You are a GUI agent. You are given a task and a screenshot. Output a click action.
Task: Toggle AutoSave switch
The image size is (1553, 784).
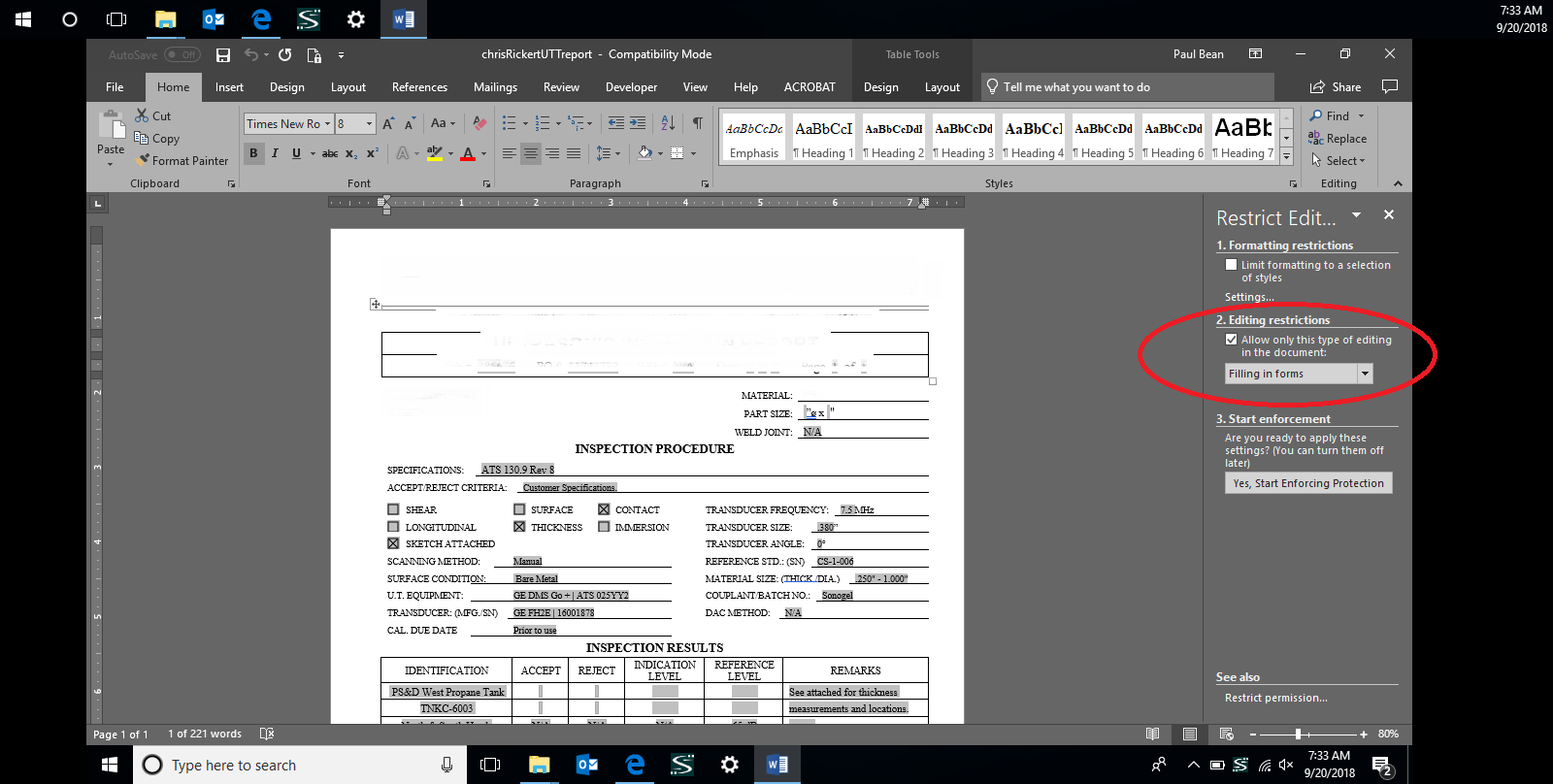click(182, 54)
